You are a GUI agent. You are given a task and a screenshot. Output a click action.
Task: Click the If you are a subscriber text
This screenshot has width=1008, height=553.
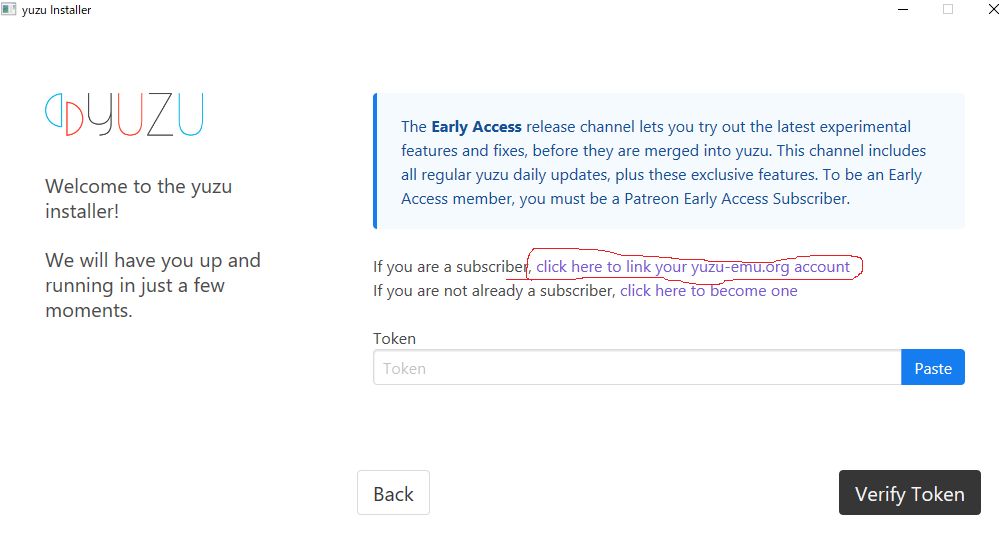(x=449, y=267)
